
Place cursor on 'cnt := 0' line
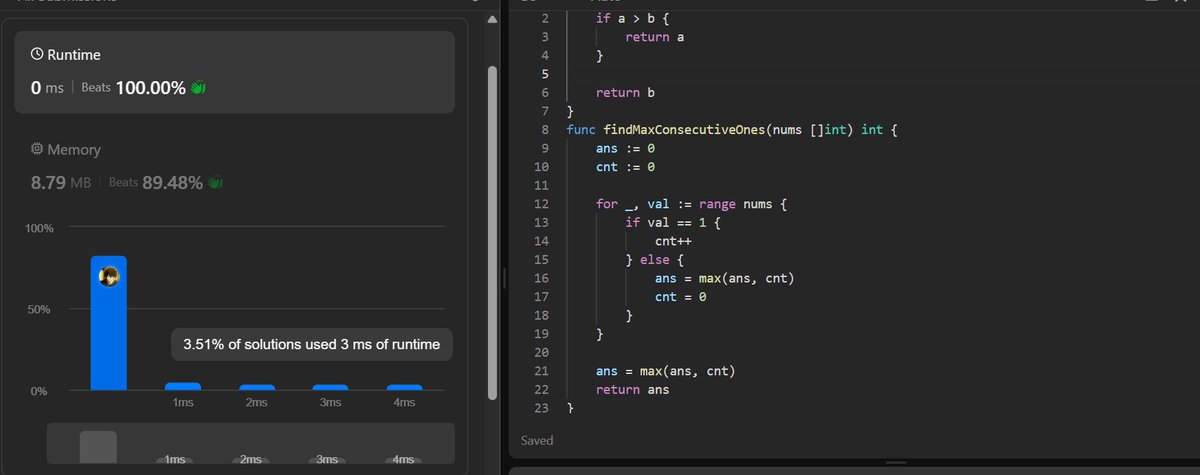(624, 167)
